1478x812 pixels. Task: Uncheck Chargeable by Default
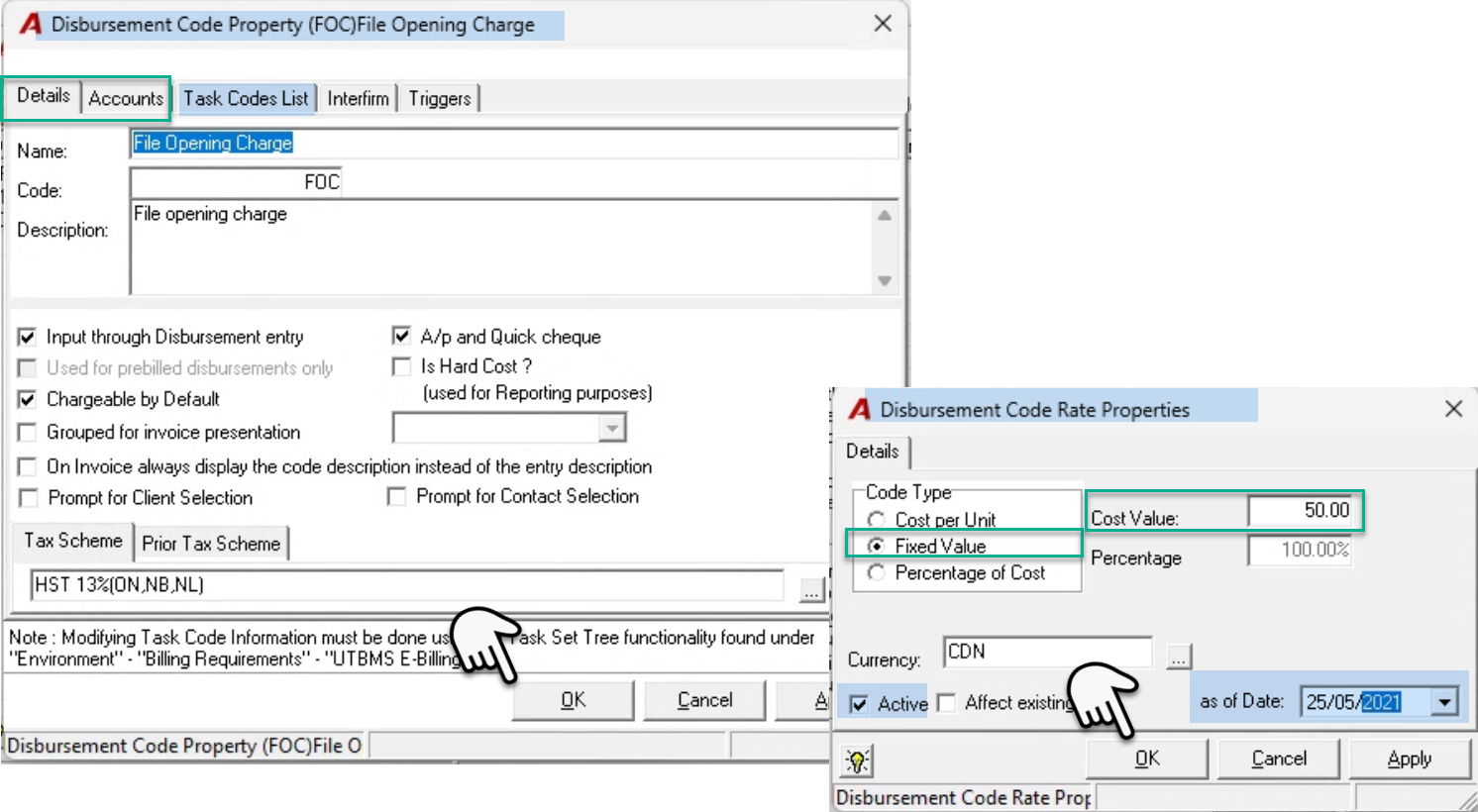[28, 400]
